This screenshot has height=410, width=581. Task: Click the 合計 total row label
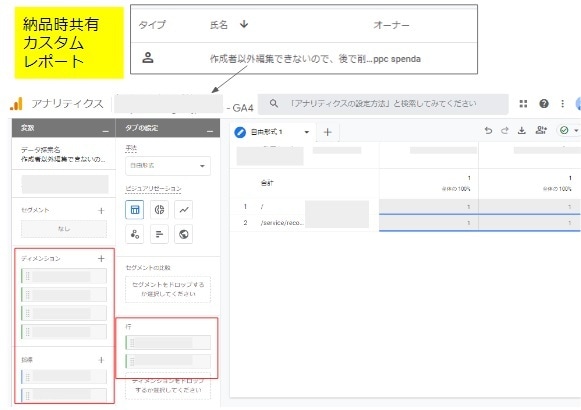[x=267, y=183]
